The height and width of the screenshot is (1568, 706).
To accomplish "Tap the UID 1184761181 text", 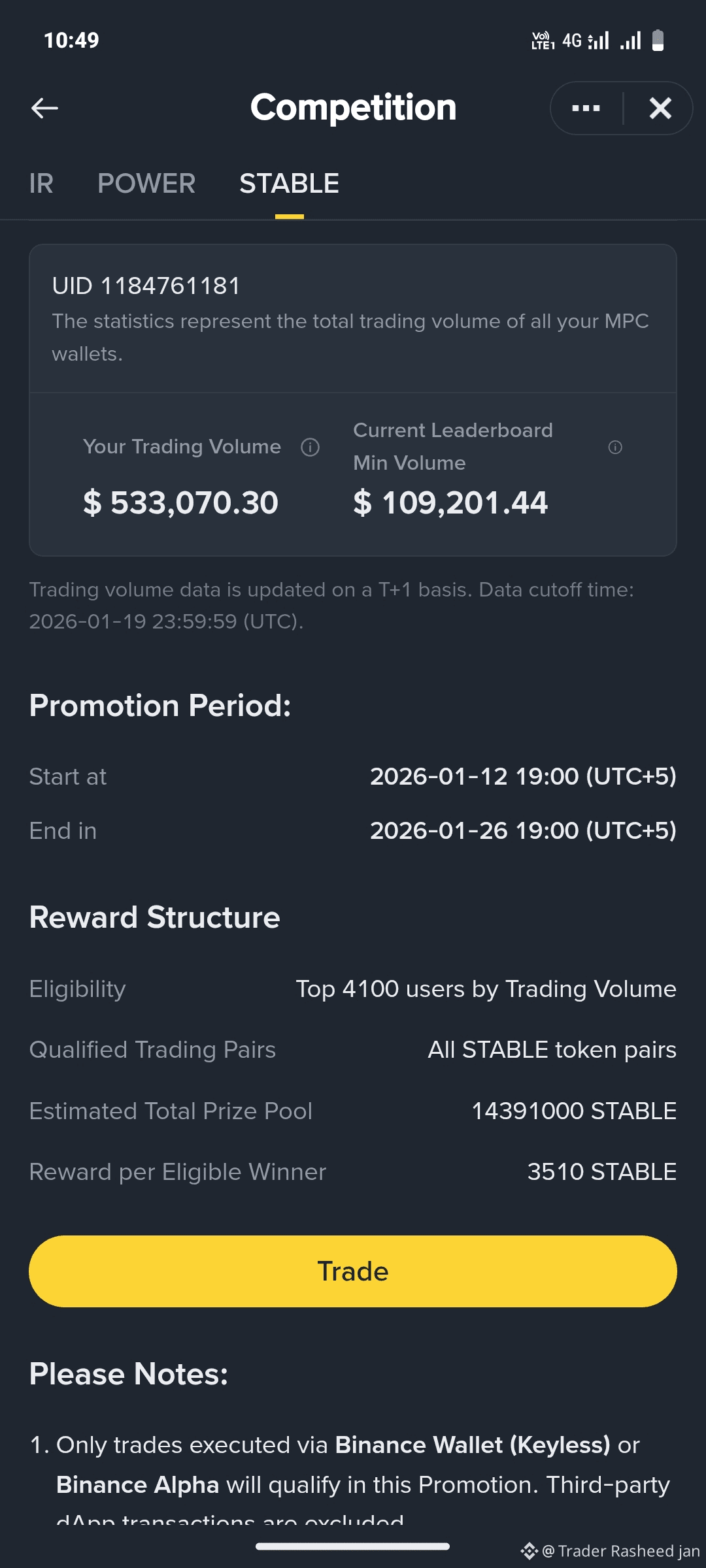I will [146, 286].
